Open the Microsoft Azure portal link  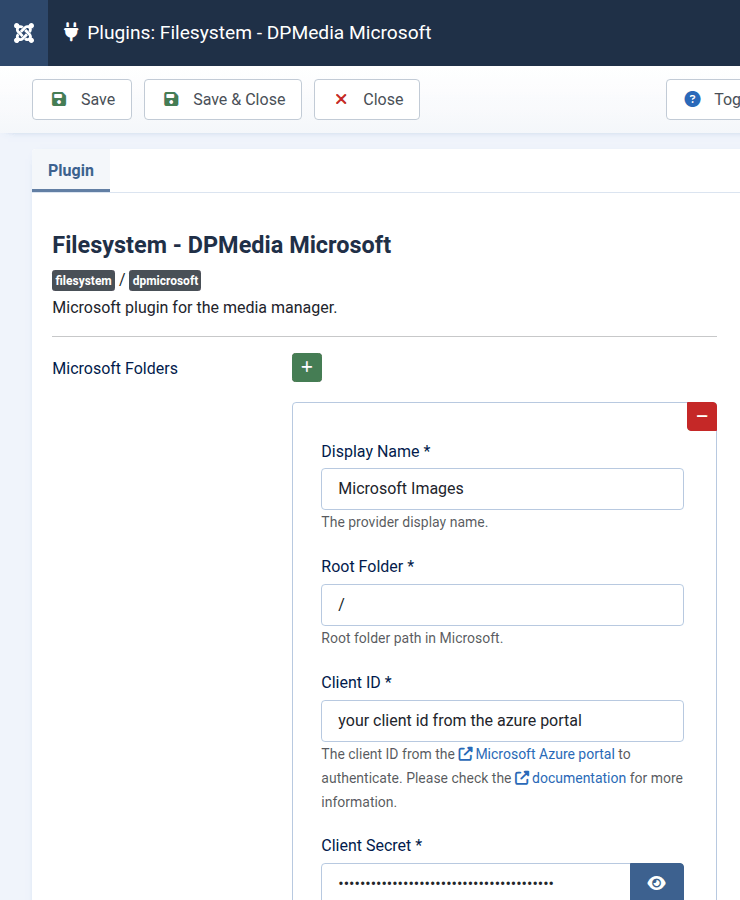[x=544, y=753]
